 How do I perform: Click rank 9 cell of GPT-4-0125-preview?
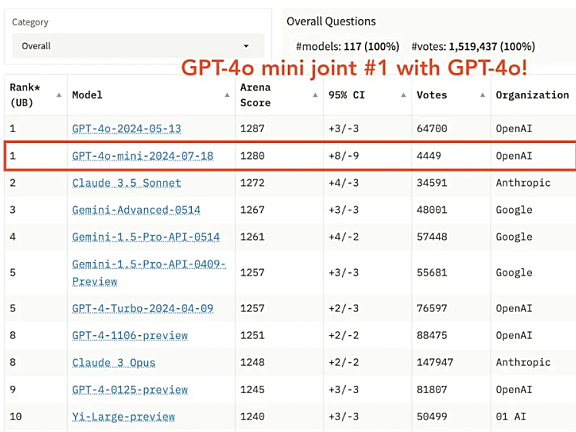[13, 389]
